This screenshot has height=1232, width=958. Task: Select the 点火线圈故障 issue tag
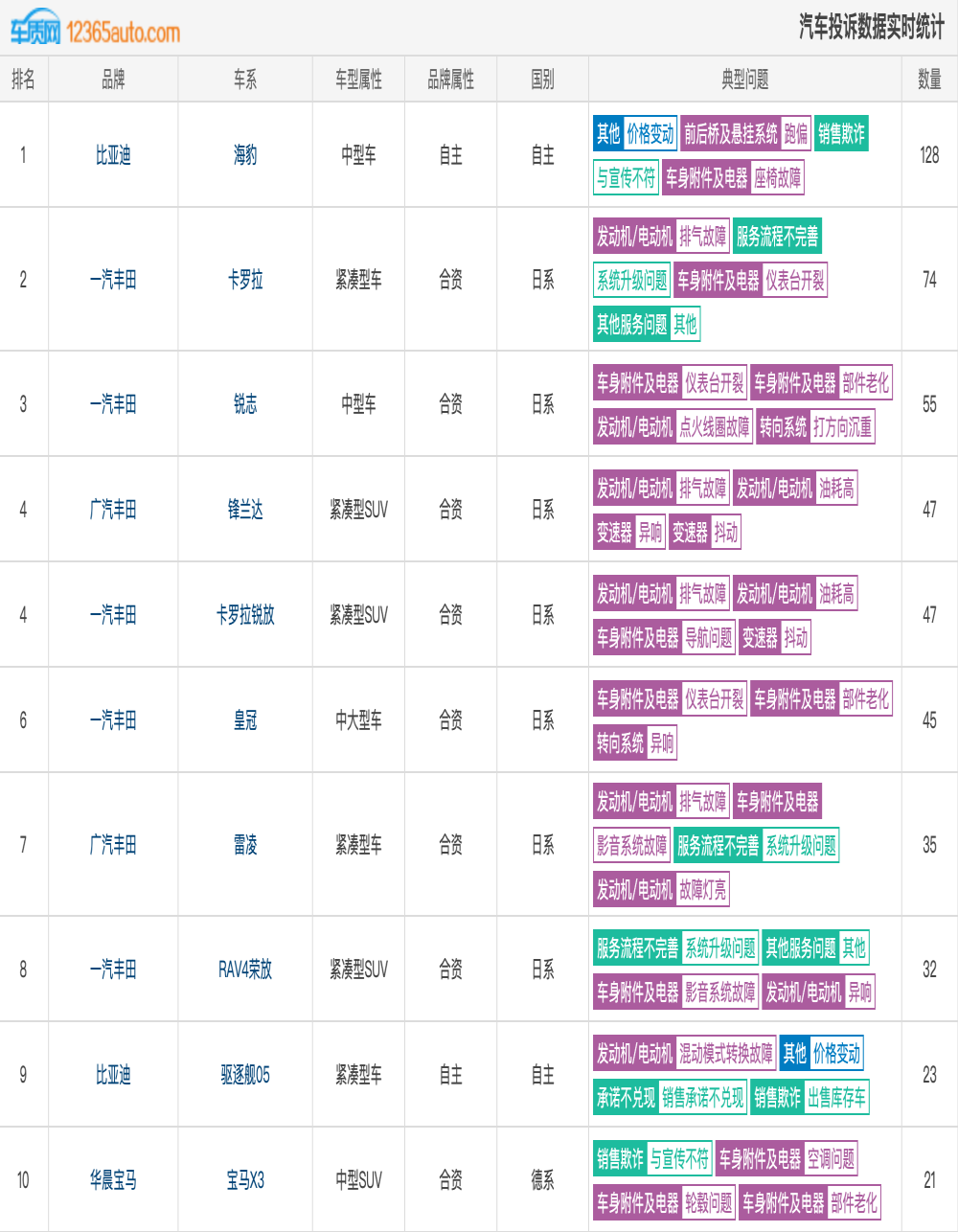pos(714,427)
